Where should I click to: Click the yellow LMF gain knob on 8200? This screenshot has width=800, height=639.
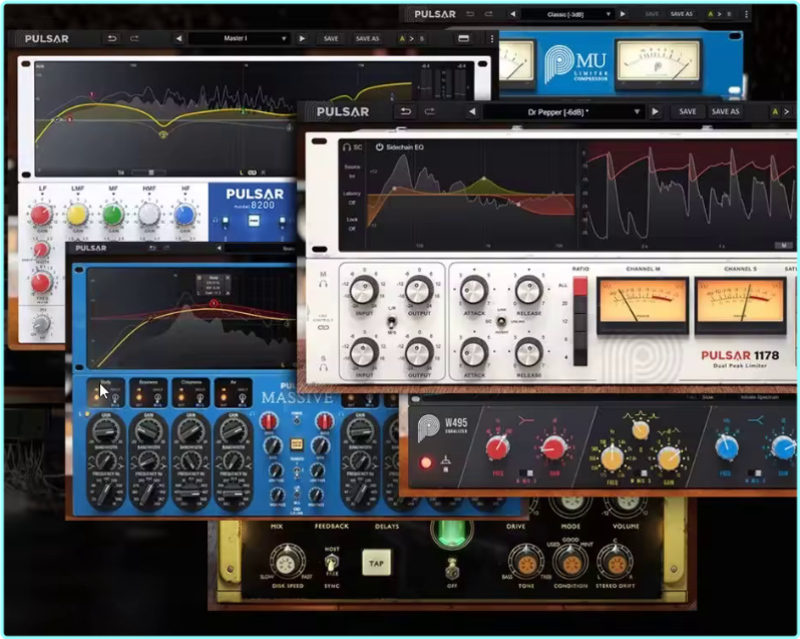coord(77,214)
